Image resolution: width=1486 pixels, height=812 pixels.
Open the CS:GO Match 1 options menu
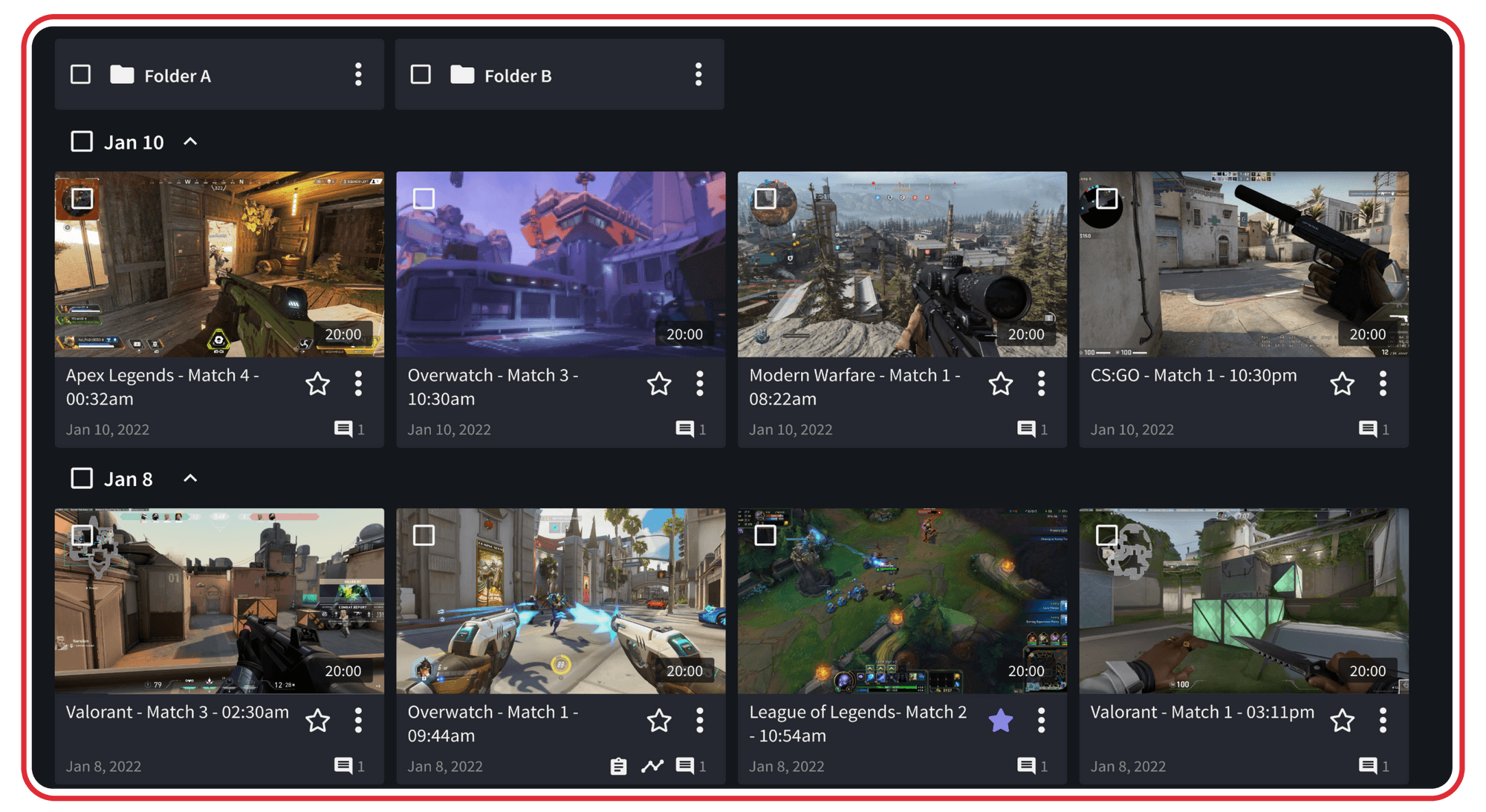(x=1383, y=383)
